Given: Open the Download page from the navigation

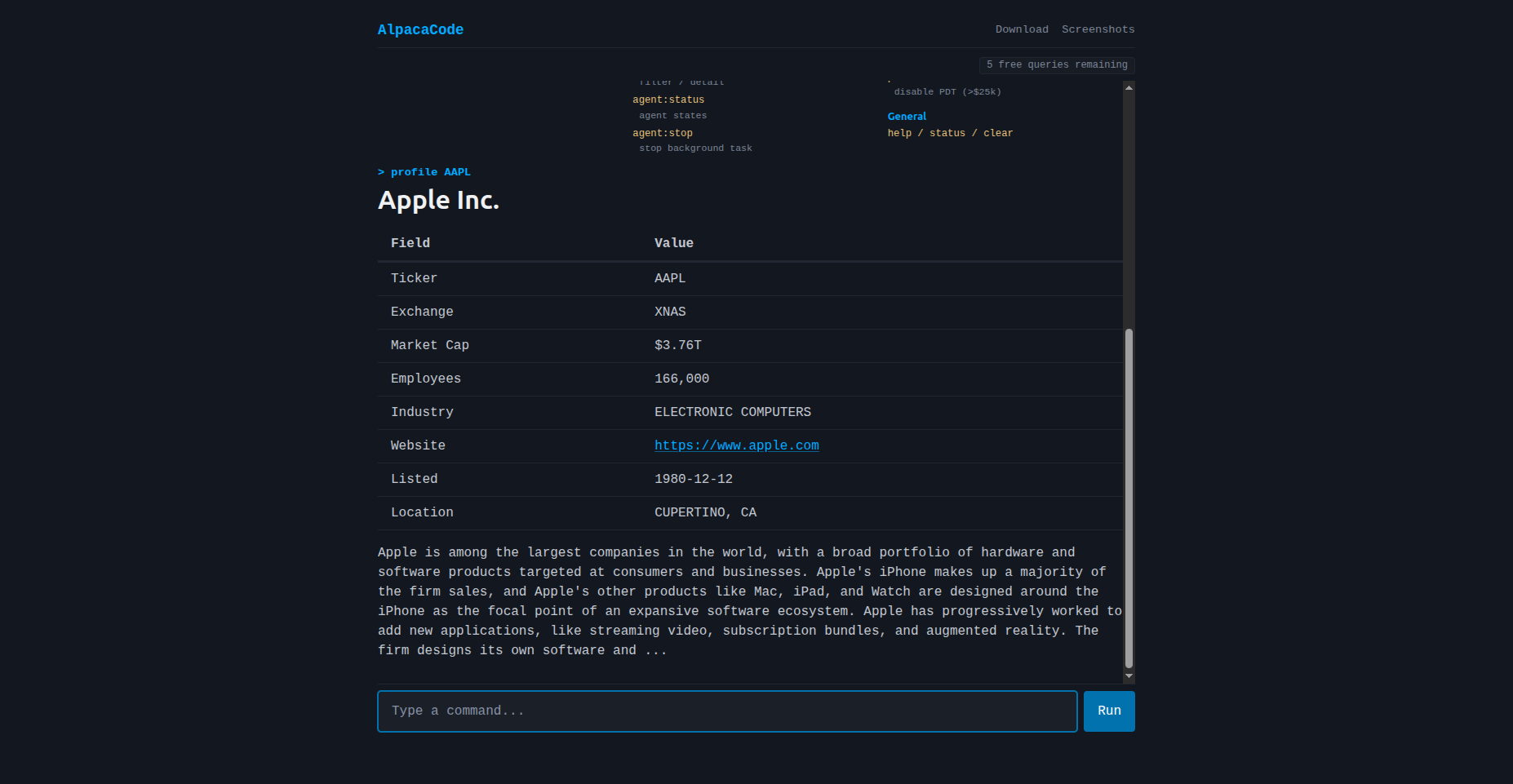Looking at the screenshot, I should (x=1022, y=29).
